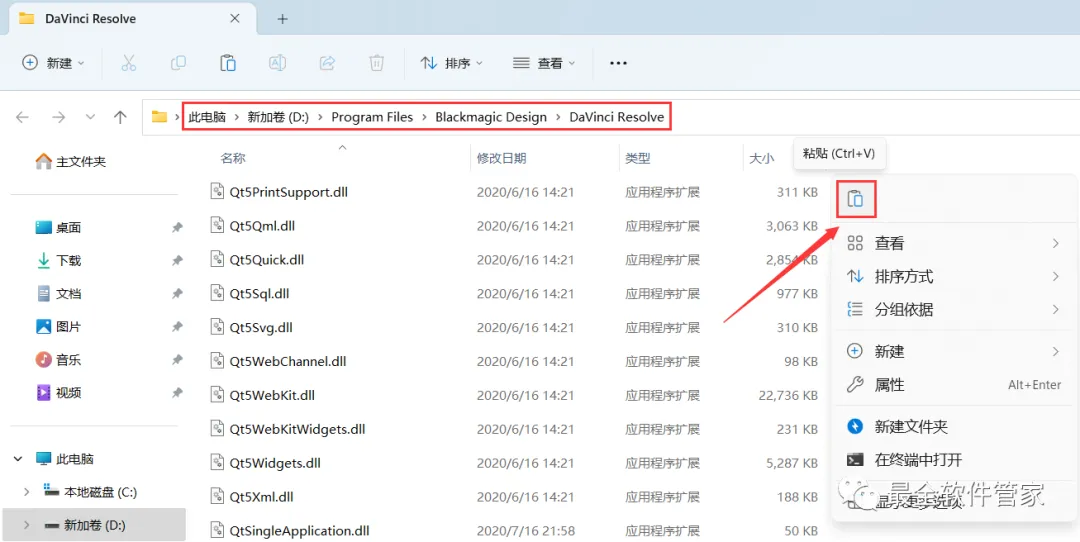Click Blackmagic Design in address breadcrumb
The image size is (1080, 542).
pyautogui.click(x=490, y=117)
